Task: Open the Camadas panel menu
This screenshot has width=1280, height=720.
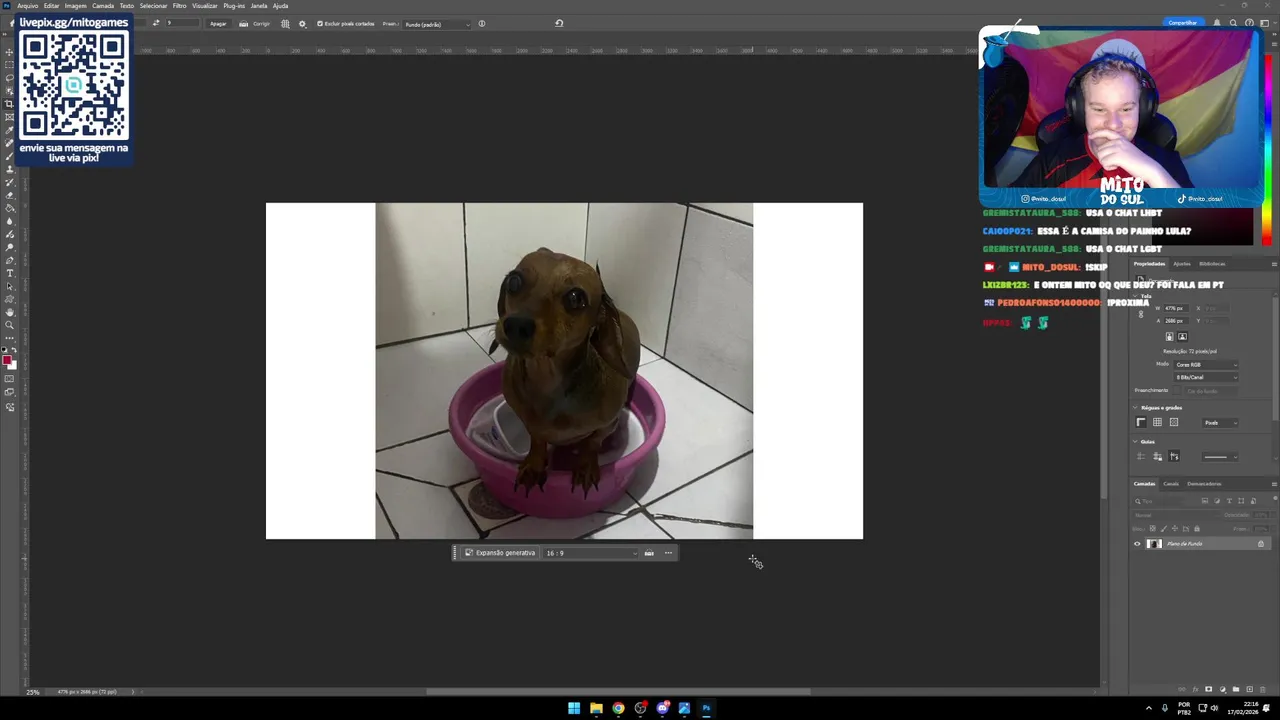Action: [x=1274, y=484]
